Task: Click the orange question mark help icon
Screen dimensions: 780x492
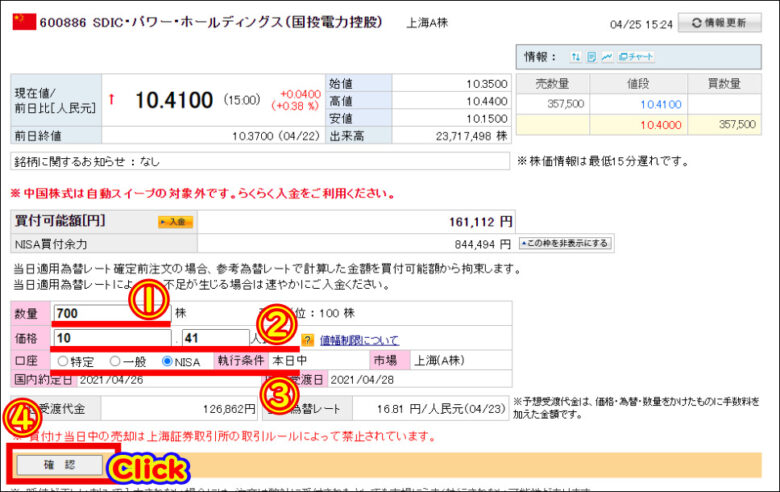Action: click(x=307, y=340)
